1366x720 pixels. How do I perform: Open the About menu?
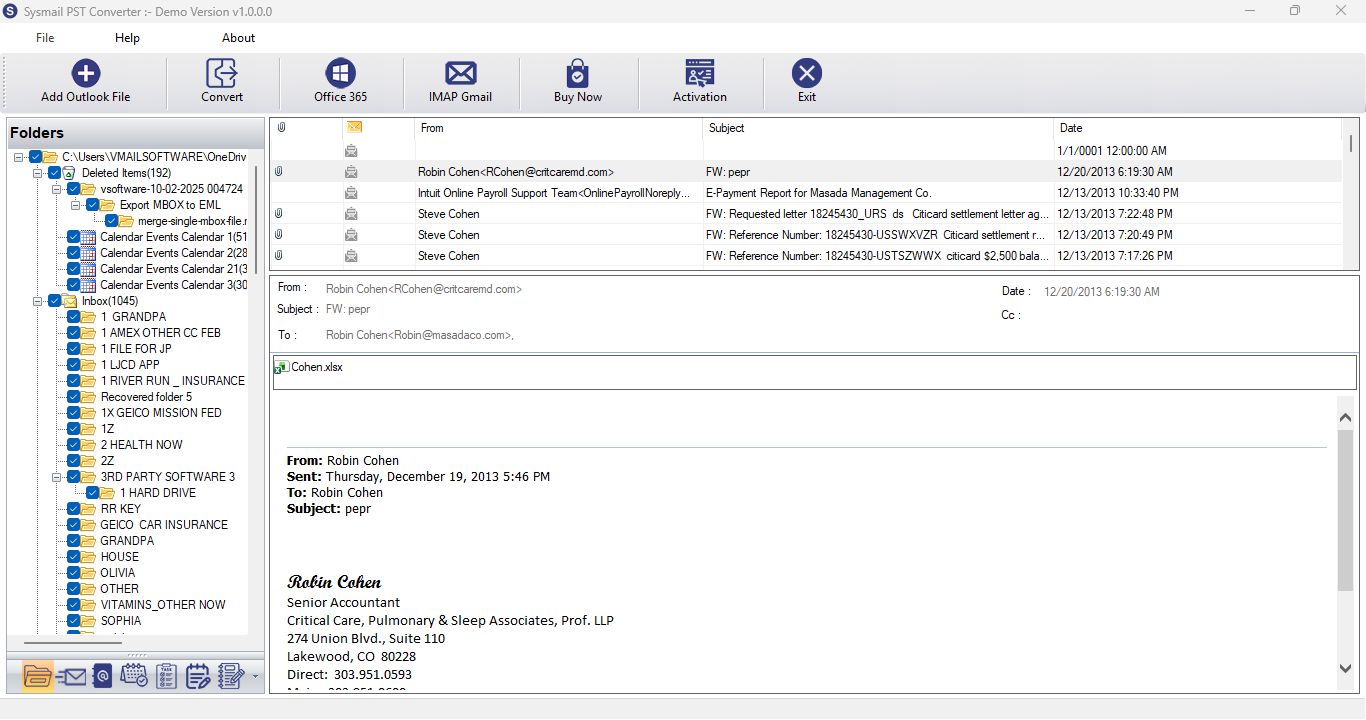pyautogui.click(x=238, y=38)
